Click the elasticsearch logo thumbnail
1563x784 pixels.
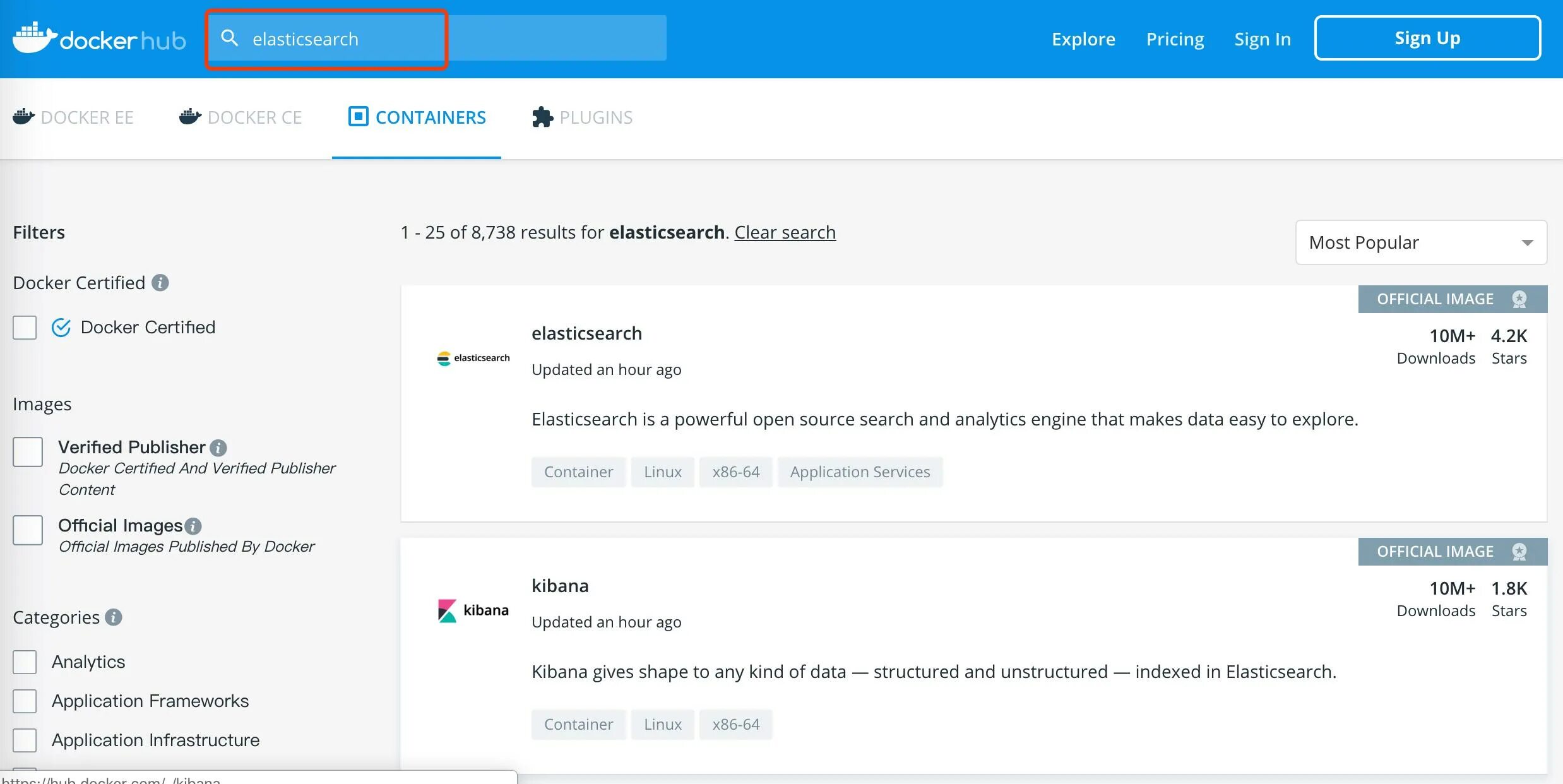(x=473, y=358)
